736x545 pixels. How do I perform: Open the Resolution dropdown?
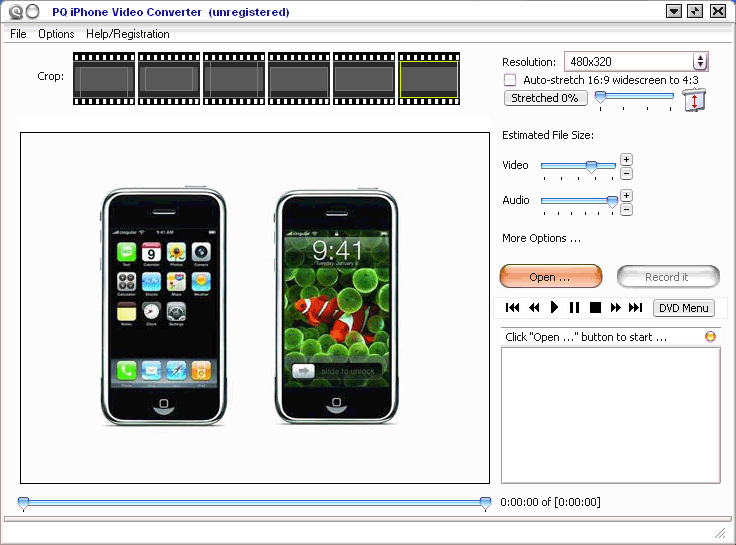point(700,62)
